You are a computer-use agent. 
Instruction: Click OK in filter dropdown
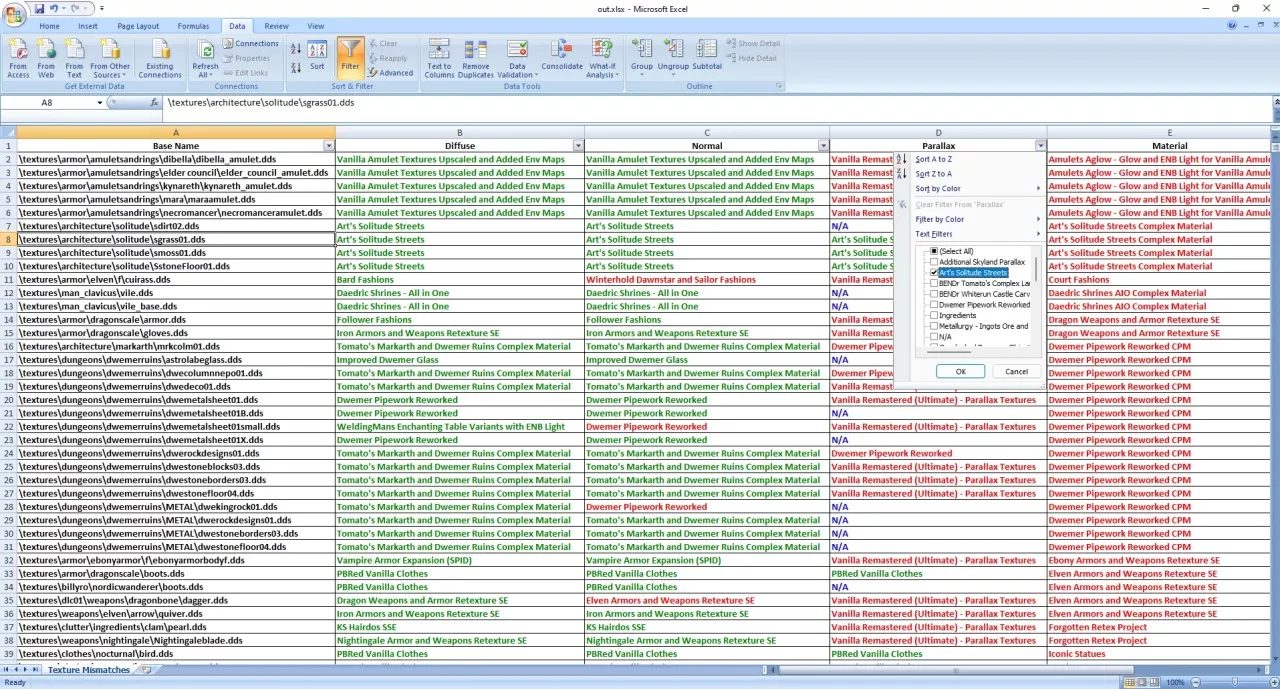(x=960, y=371)
